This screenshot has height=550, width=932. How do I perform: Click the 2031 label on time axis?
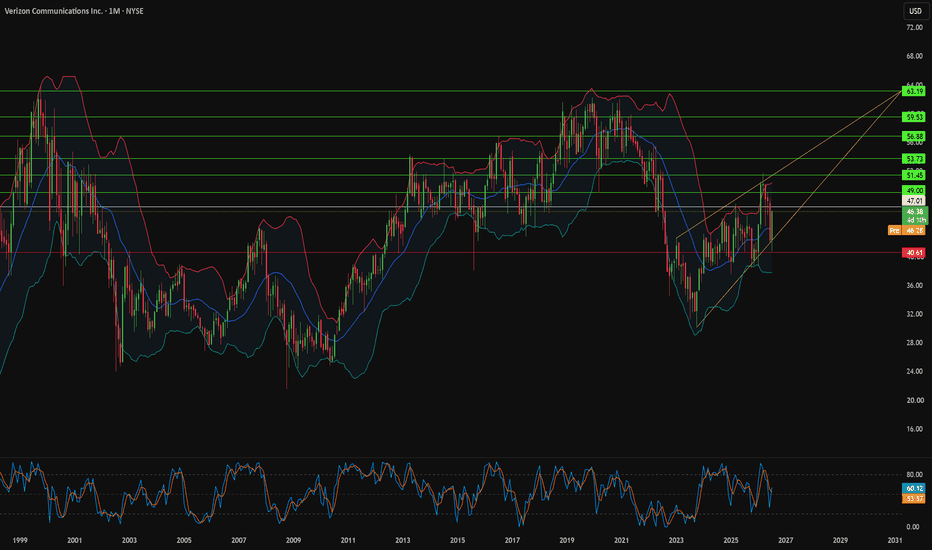895,540
